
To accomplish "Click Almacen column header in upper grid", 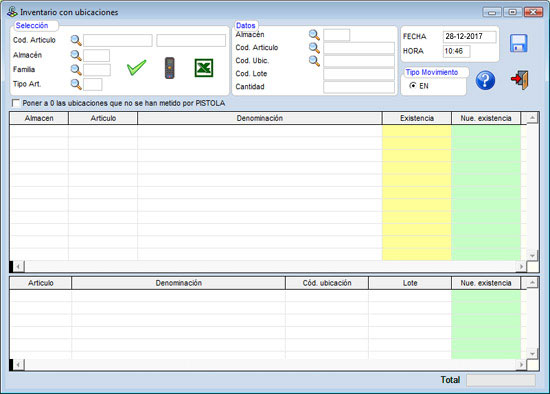I will [39, 118].
